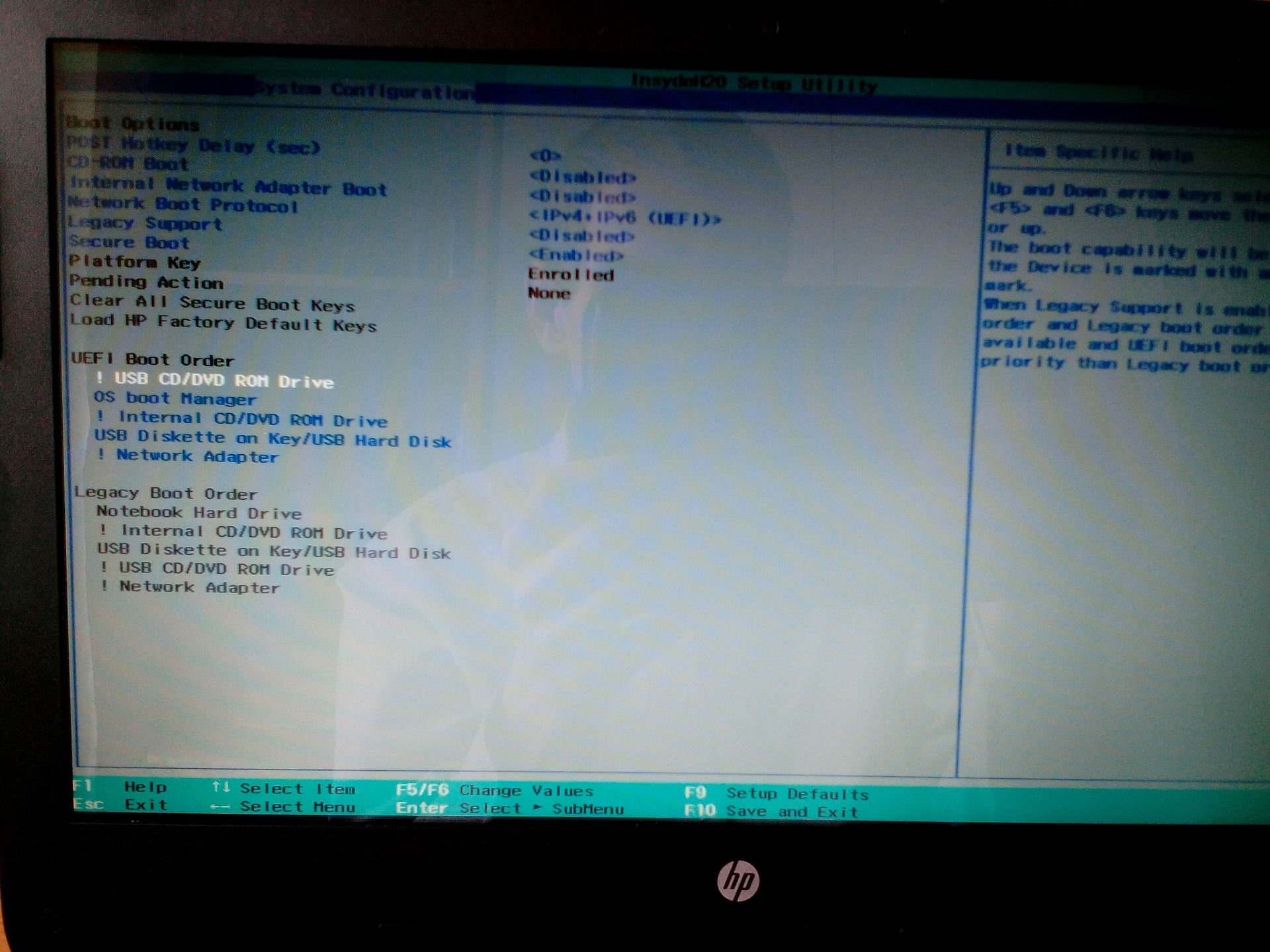Select Internal Network Adapter Boot option
Screen dimensions: 1270x952
(x=228, y=186)
